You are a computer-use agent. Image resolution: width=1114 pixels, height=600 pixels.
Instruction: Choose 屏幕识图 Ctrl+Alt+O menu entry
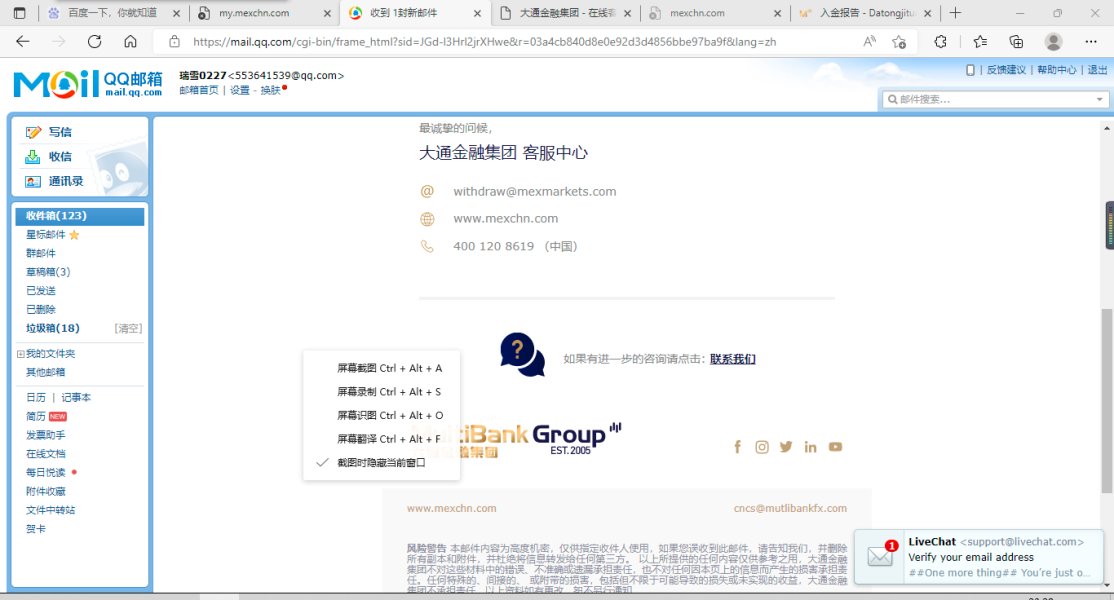click(390, 415)
